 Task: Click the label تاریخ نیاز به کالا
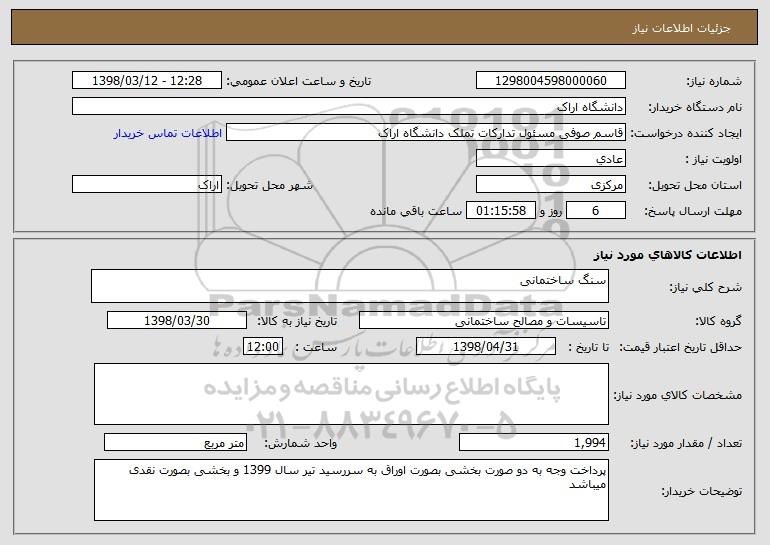297,321
